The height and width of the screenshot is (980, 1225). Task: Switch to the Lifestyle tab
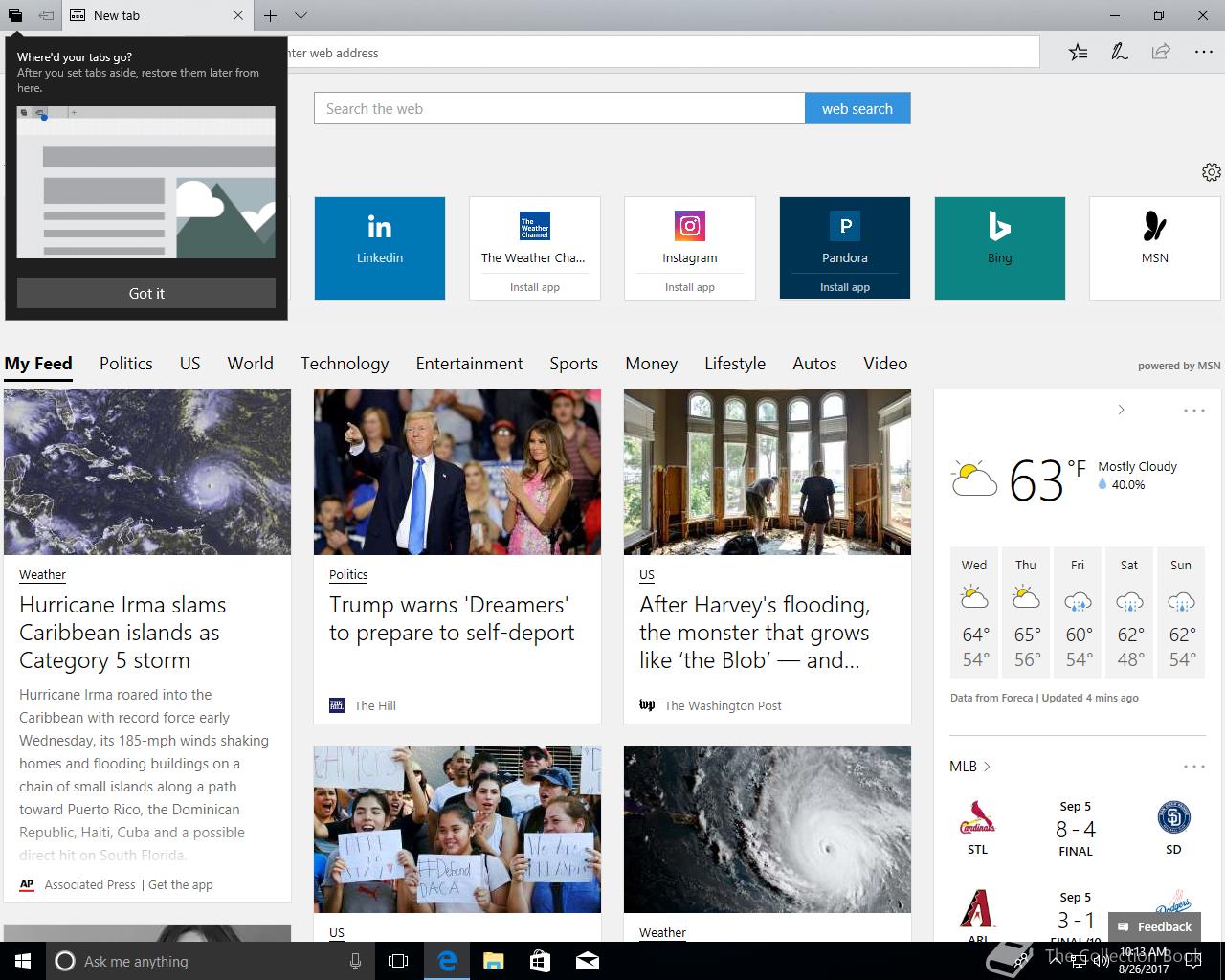[735, 364]
